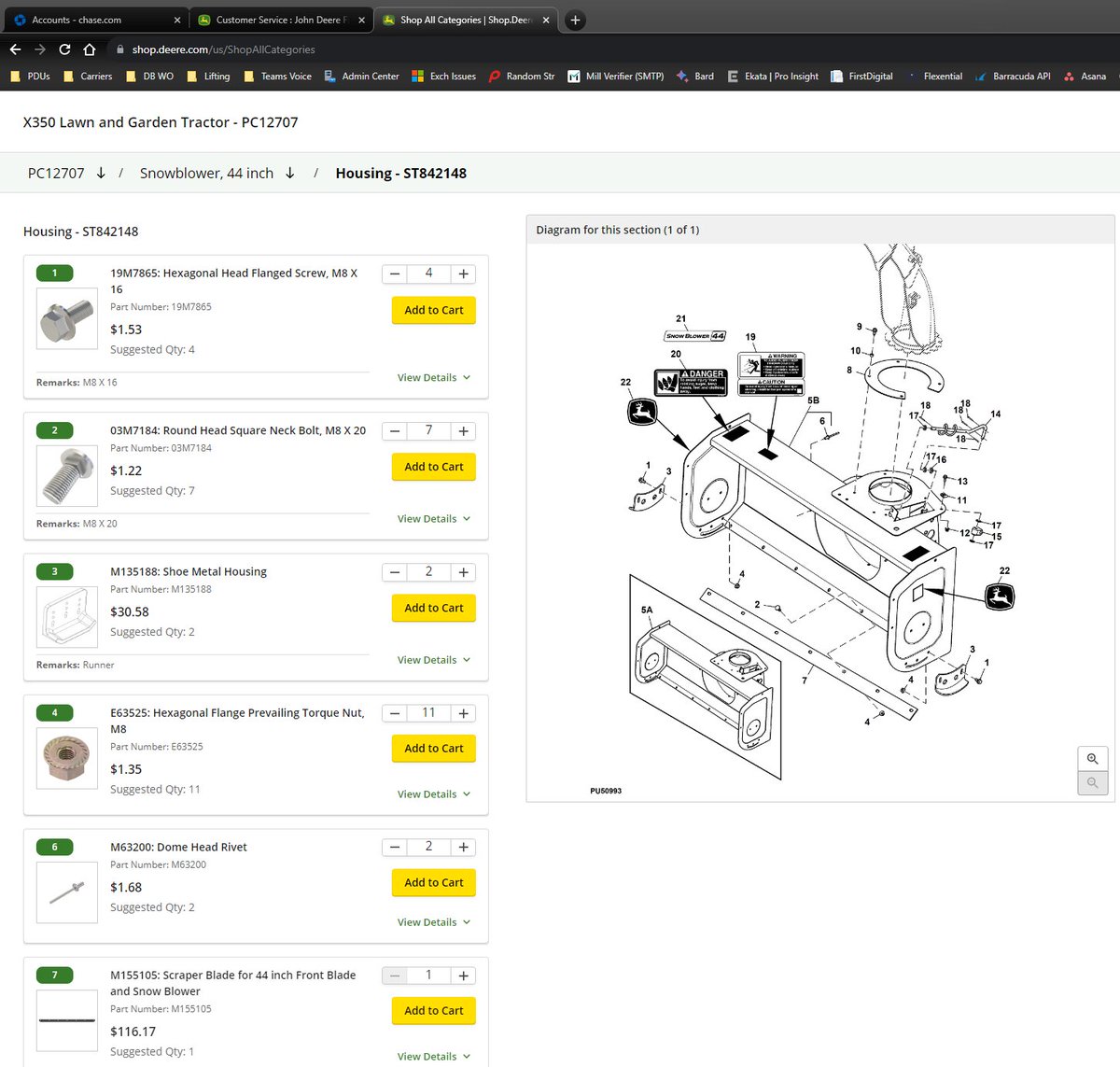This screenshot has height=1067, width=1120.
Task: Open the Shoe Metal Housing thumbnail
Action: click(x=66, y=617)
